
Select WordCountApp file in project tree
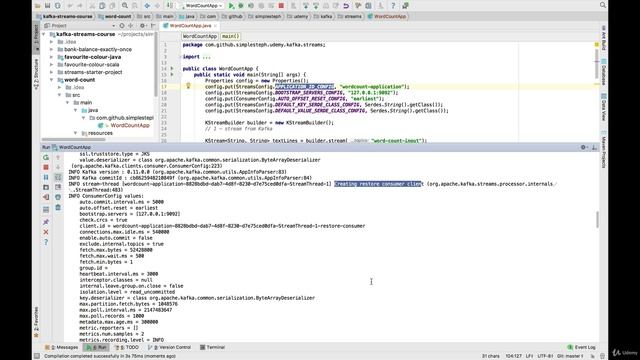tap(129, 126)
